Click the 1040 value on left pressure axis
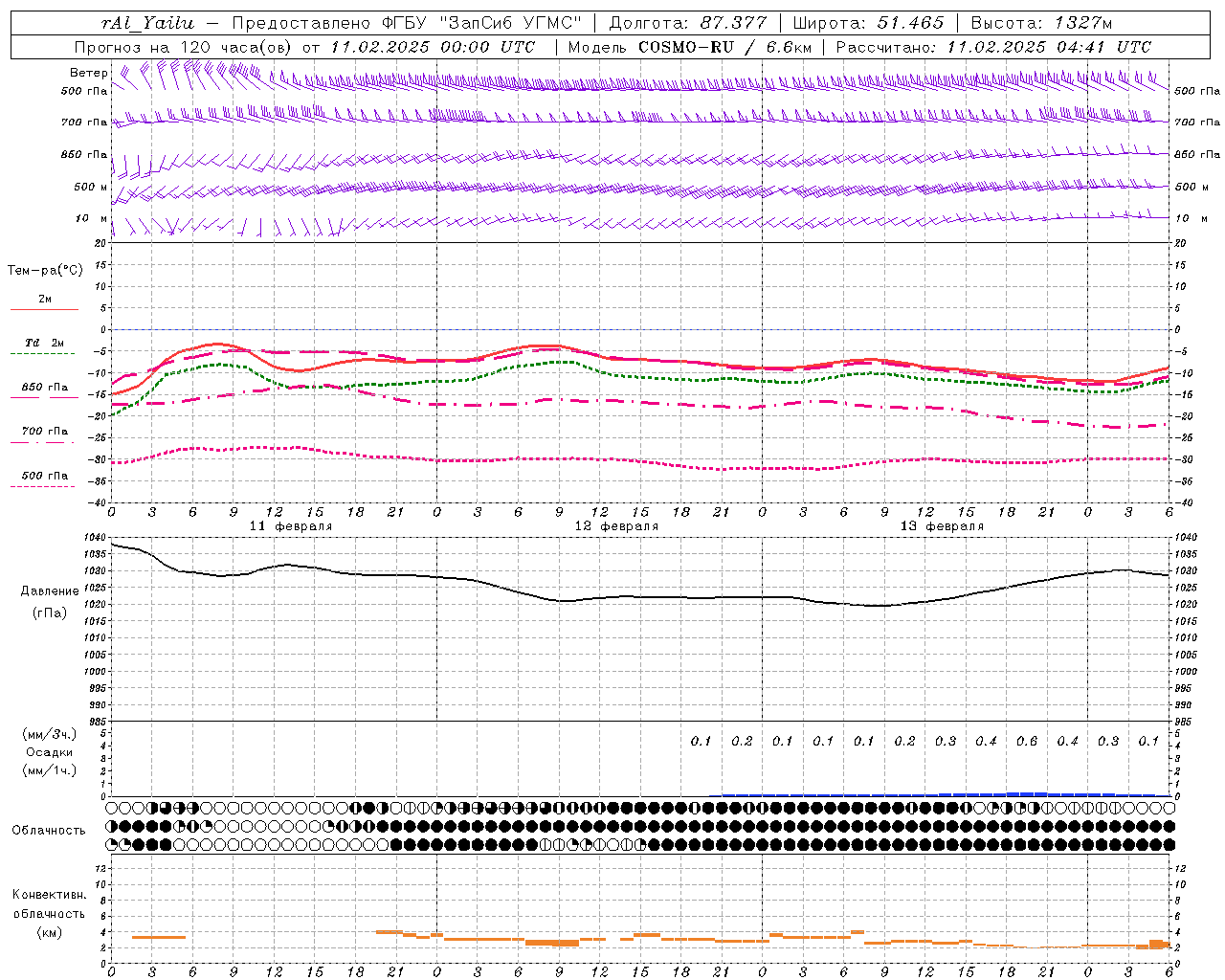This screenshot has width=1225, height=980. coord(94,538)
